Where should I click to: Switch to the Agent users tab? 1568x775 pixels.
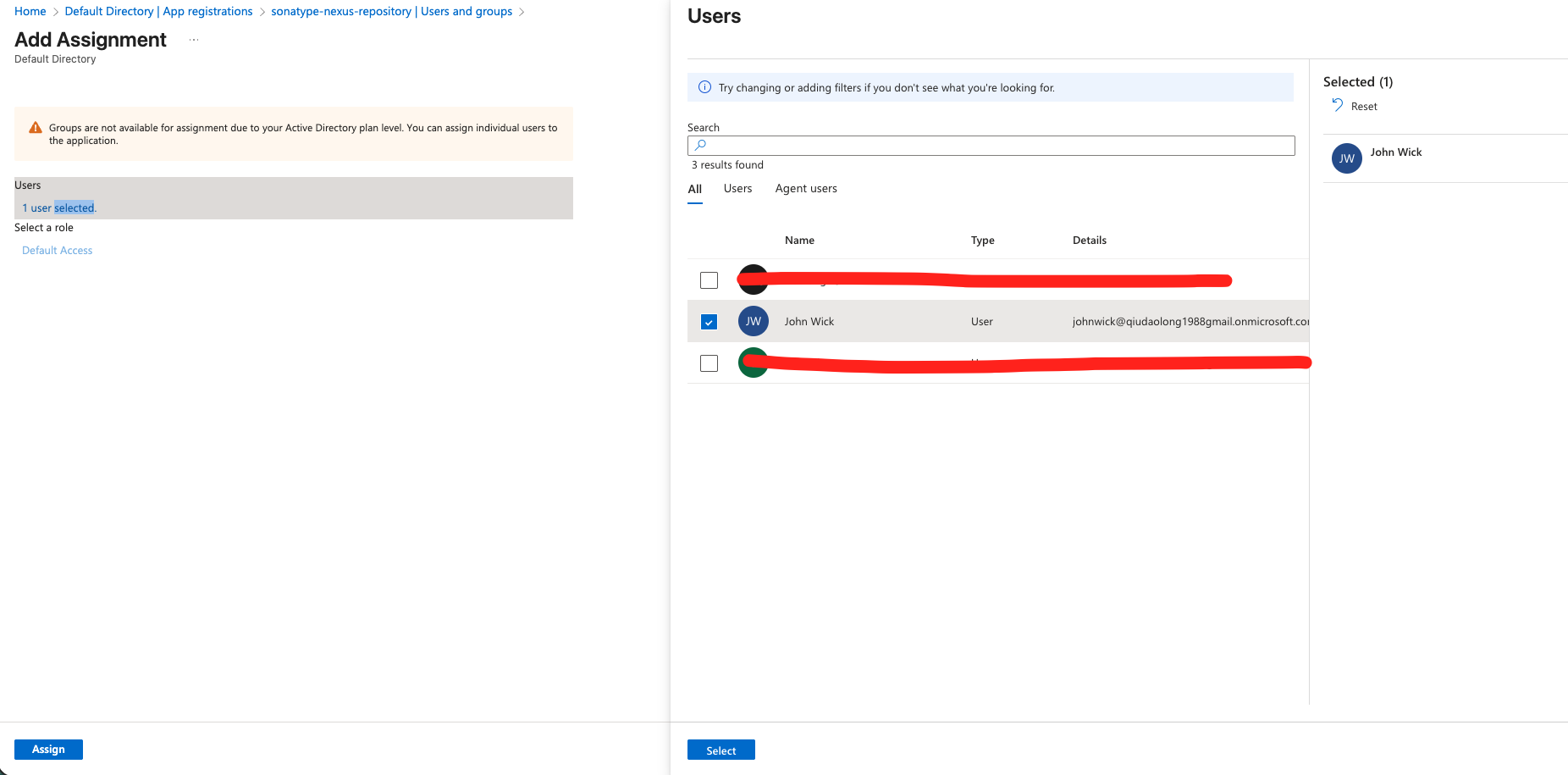click(805, 188)
